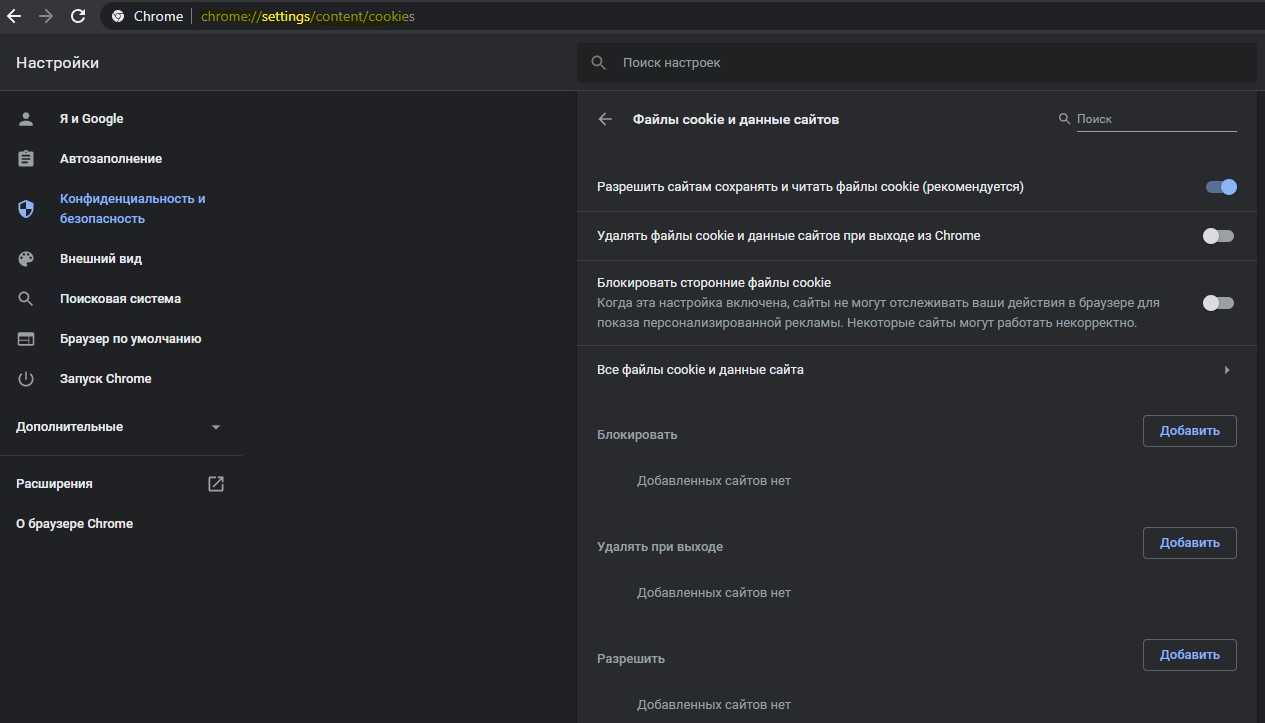
Task: Select Браузер по умолчанию in sidebar
Action: 130,339
